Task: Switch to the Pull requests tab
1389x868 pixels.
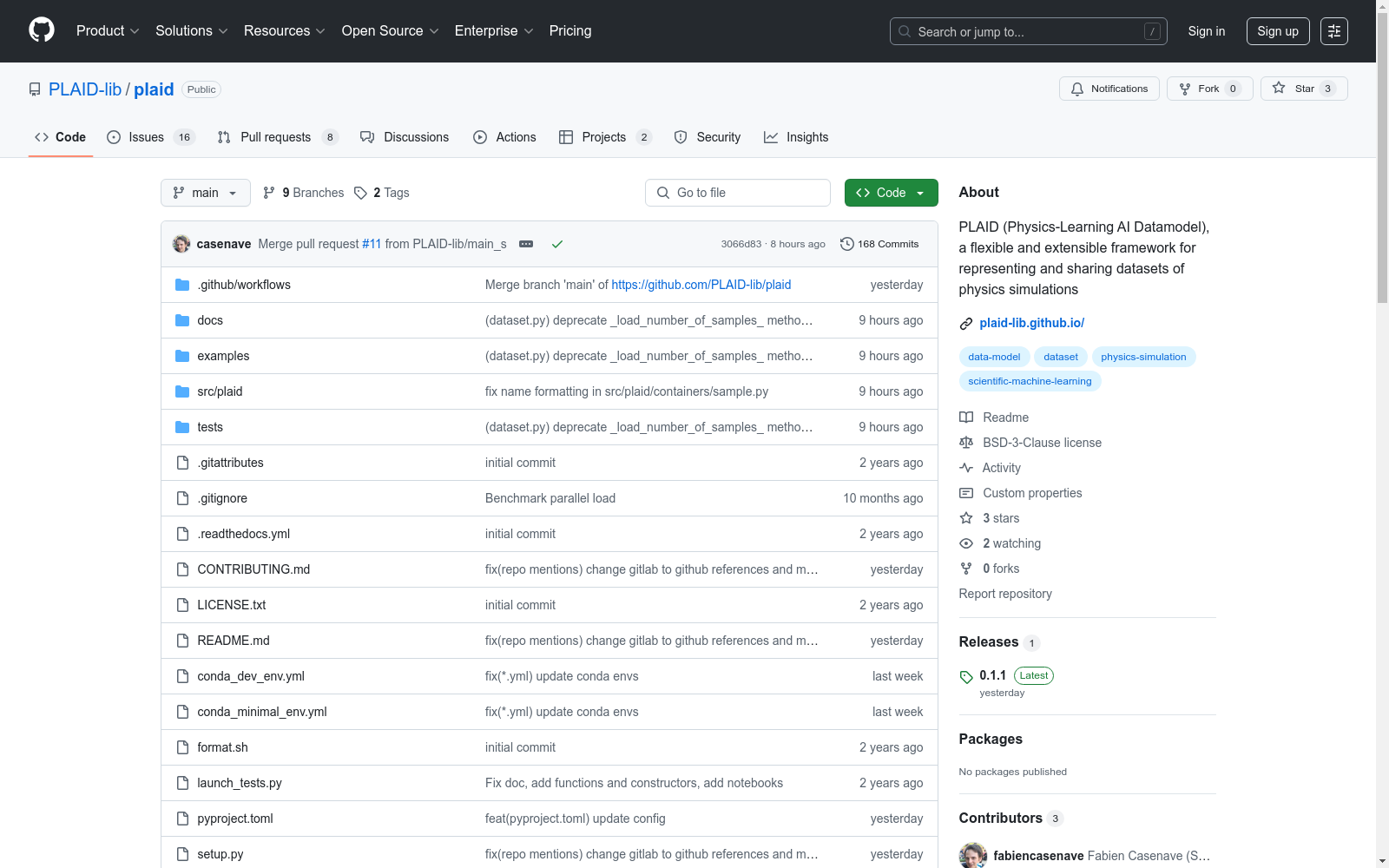Action: coord(278,137)
